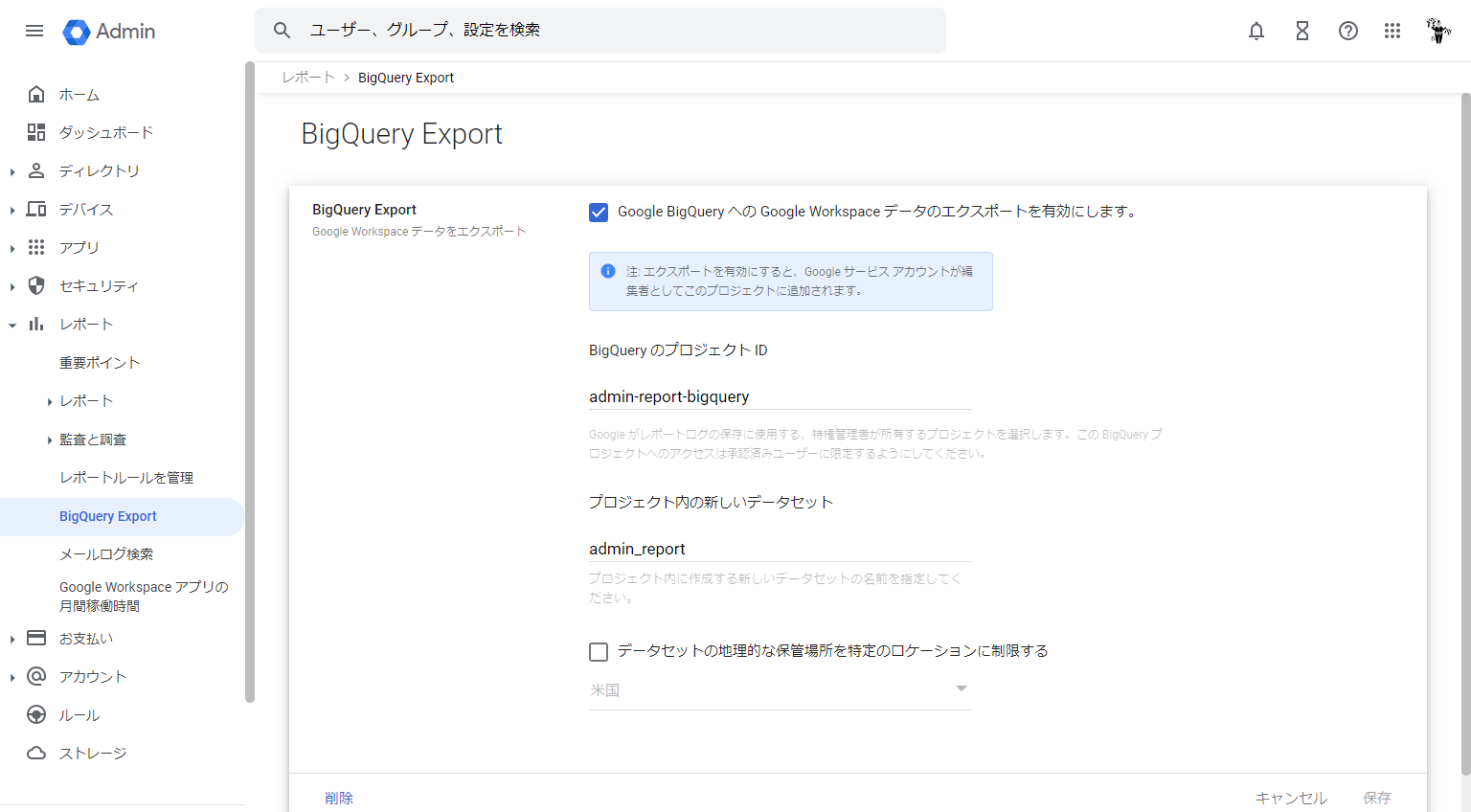
Task: Click the アカウント at-sign icon
Action: (x=36, y=676)
